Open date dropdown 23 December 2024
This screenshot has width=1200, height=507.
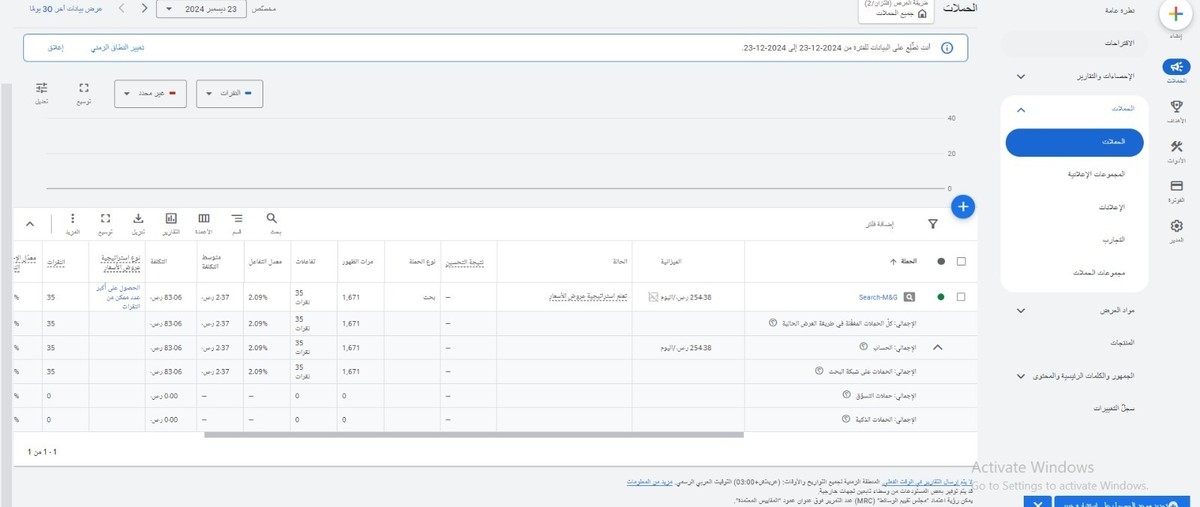pyautogui.click(x=203, y=9)
